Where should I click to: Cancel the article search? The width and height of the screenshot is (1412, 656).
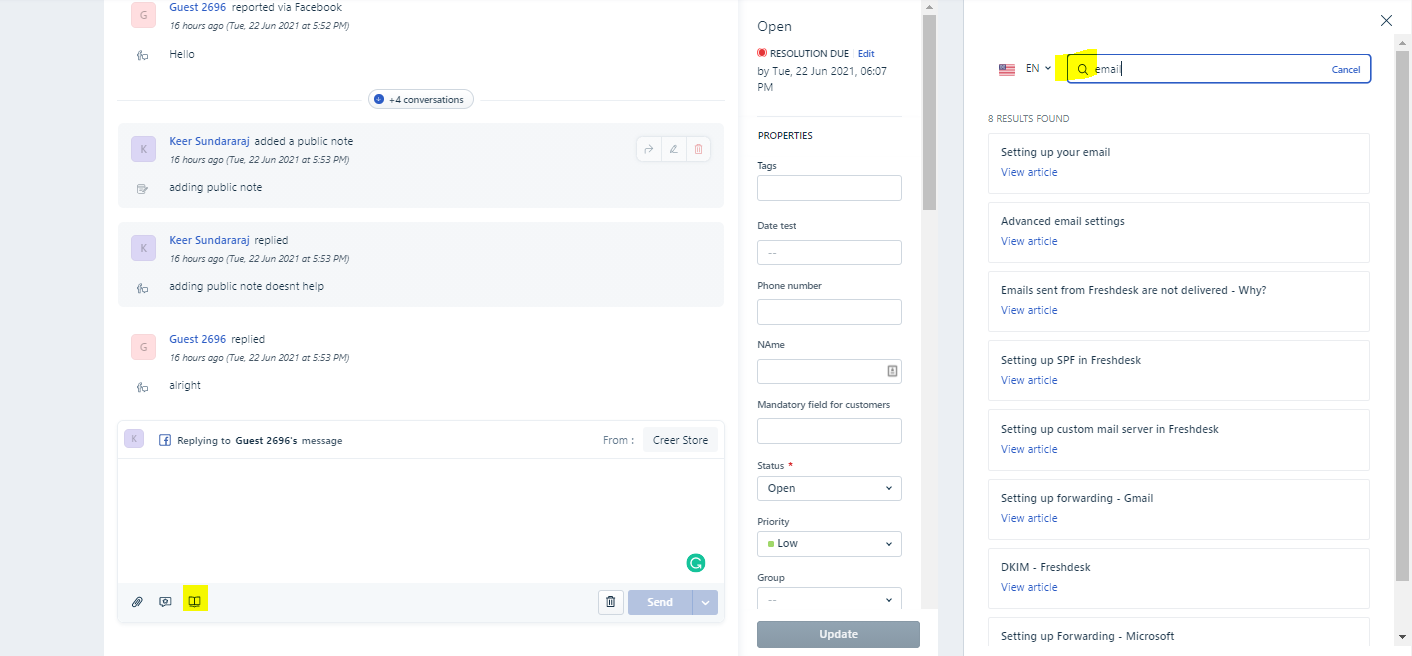(1346, 69)
